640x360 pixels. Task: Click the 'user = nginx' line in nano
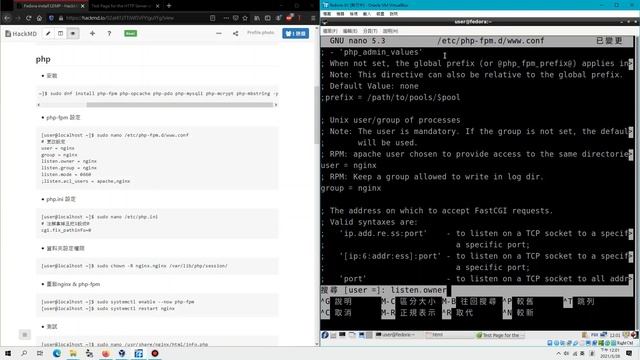pyautogui.click(x=349, y=165)
